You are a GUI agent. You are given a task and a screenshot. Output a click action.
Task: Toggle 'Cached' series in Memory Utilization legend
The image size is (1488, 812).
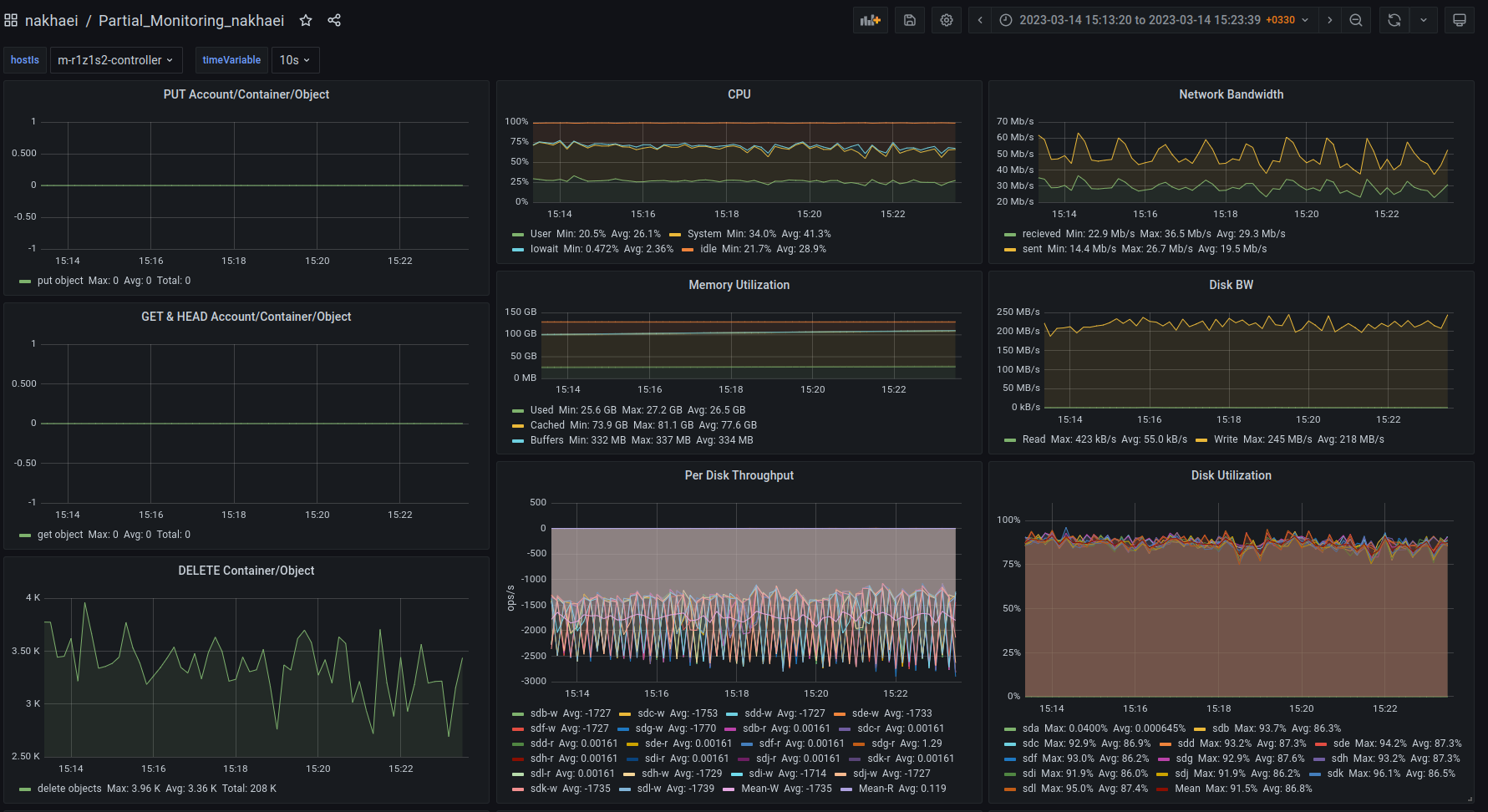[547, 425]
